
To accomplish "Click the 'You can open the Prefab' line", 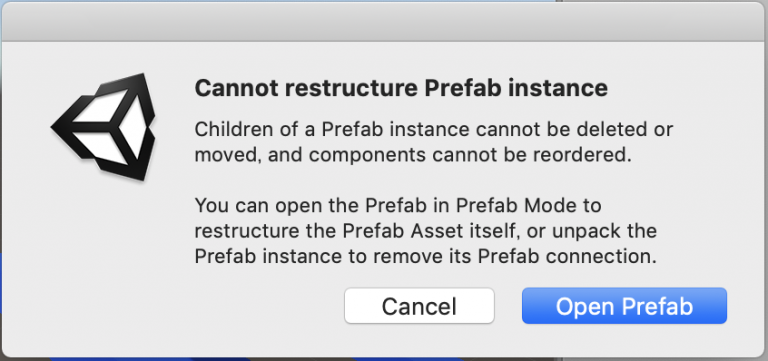I will (398, 205).
